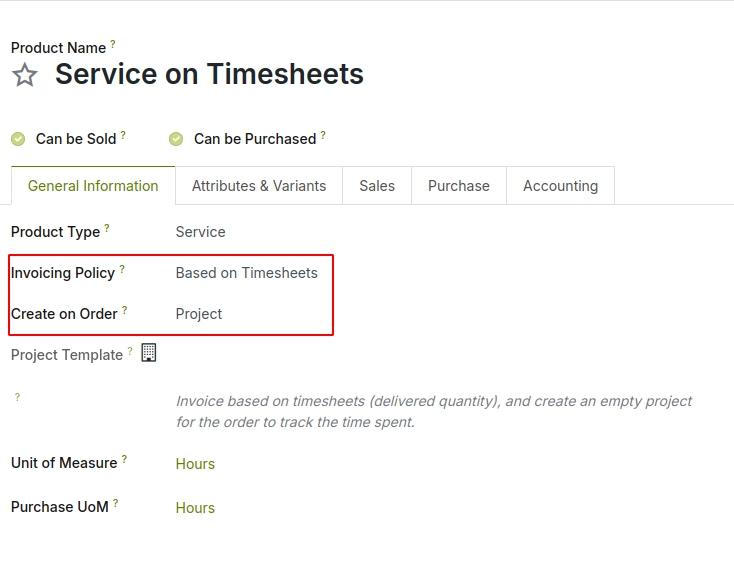Click the company building icon beside Project Template

click(149, 352)
